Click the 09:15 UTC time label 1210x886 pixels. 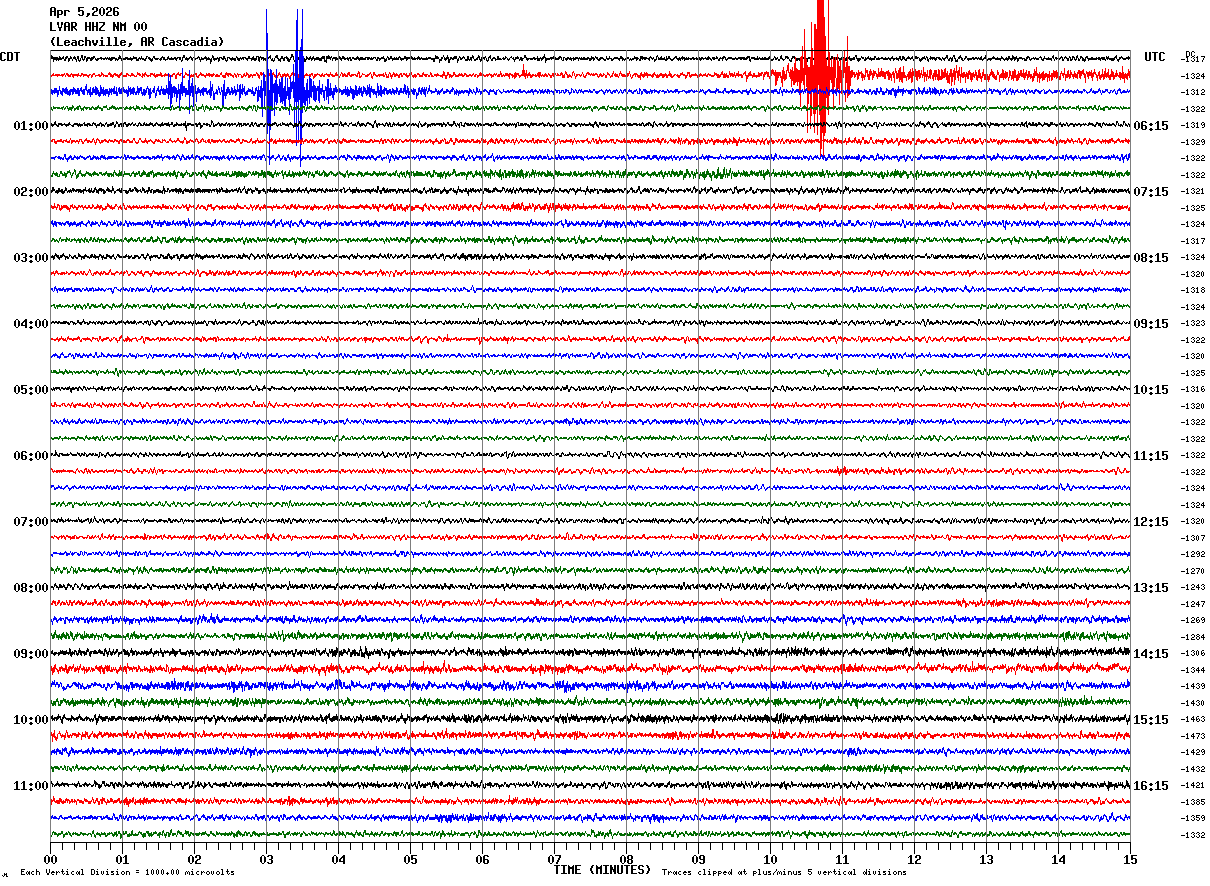1150,323
